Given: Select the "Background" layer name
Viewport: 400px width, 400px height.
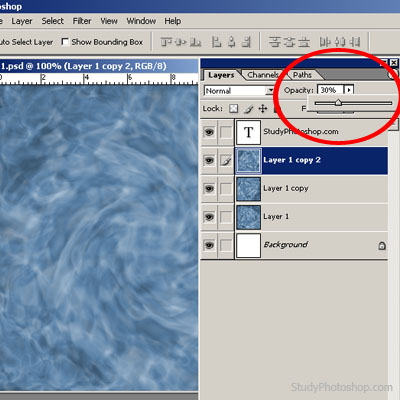Looking at the screenshot, I should click(x=286, y=245).
